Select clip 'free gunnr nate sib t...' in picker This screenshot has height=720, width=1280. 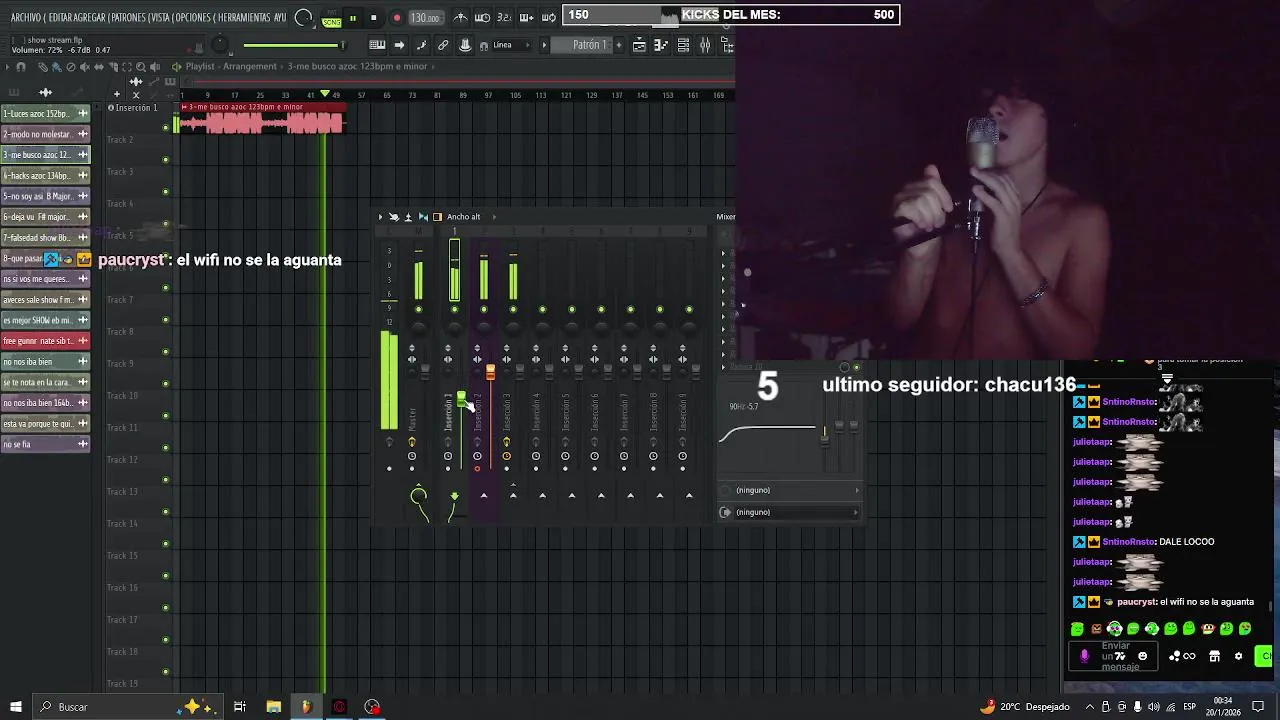[x=45, y=341]
